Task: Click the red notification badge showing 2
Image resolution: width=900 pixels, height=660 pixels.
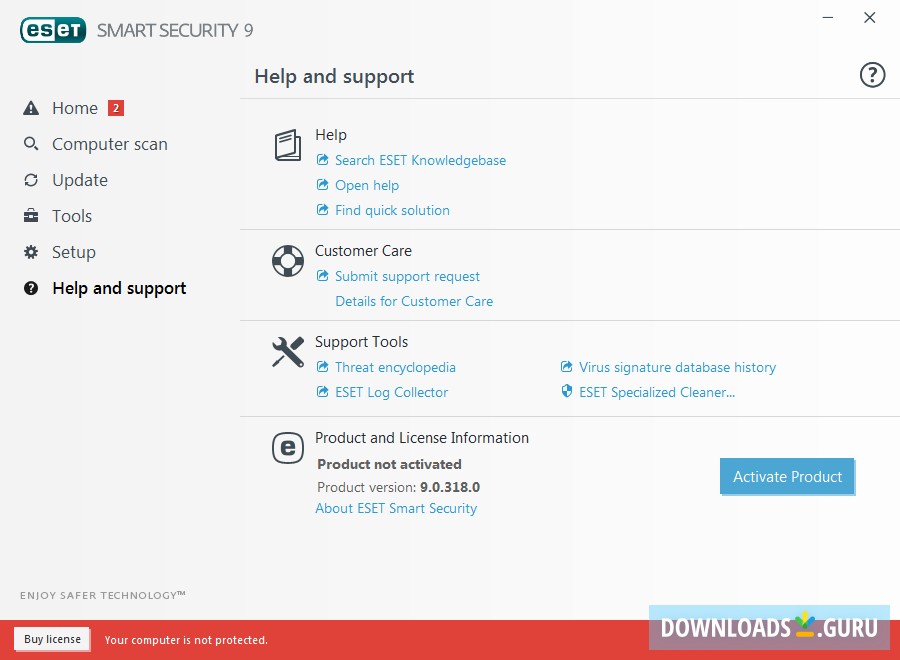Action: point(116,108)
